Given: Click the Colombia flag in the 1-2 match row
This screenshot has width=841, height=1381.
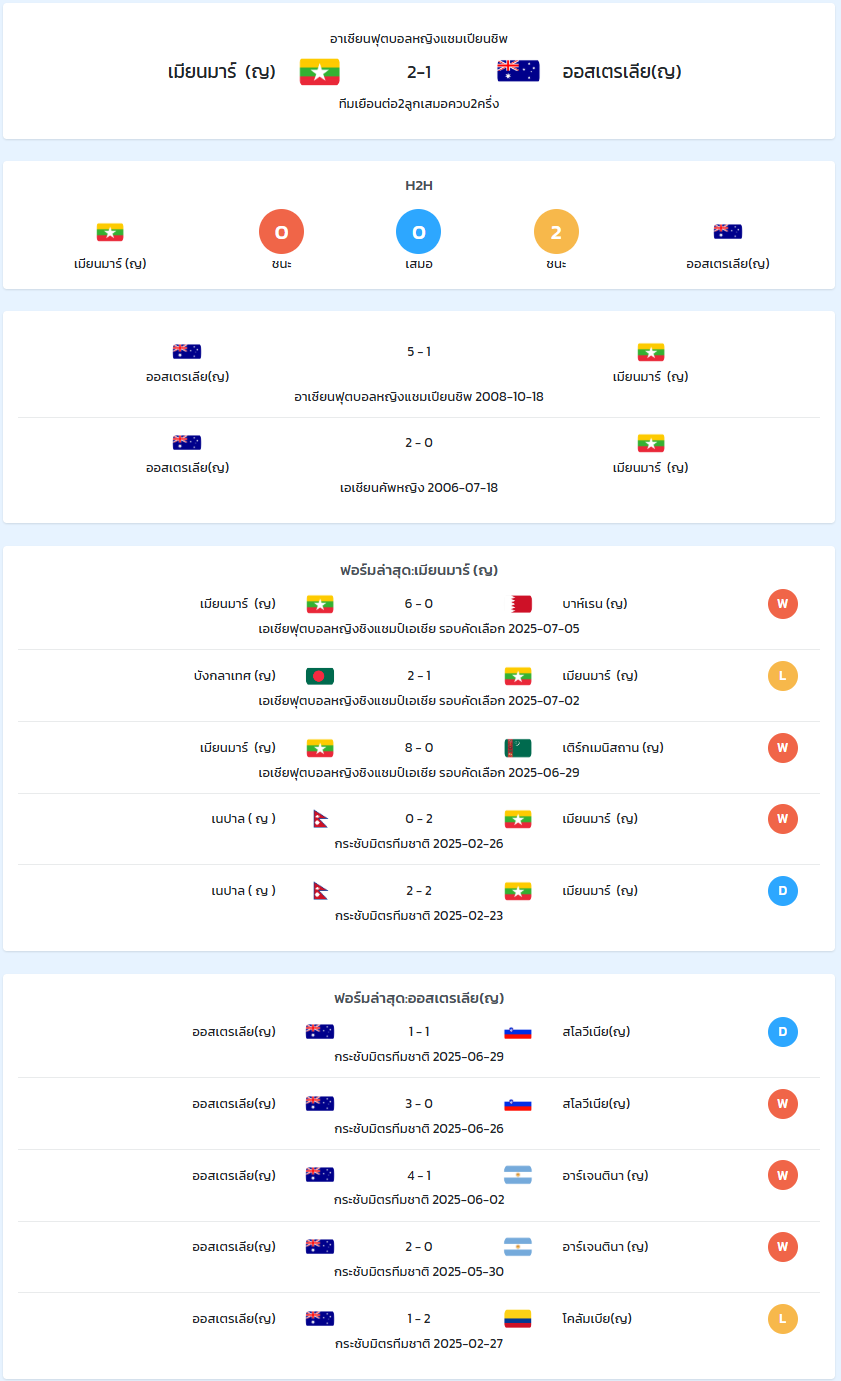Looking at the screenshot, I should coord(518,1319).
